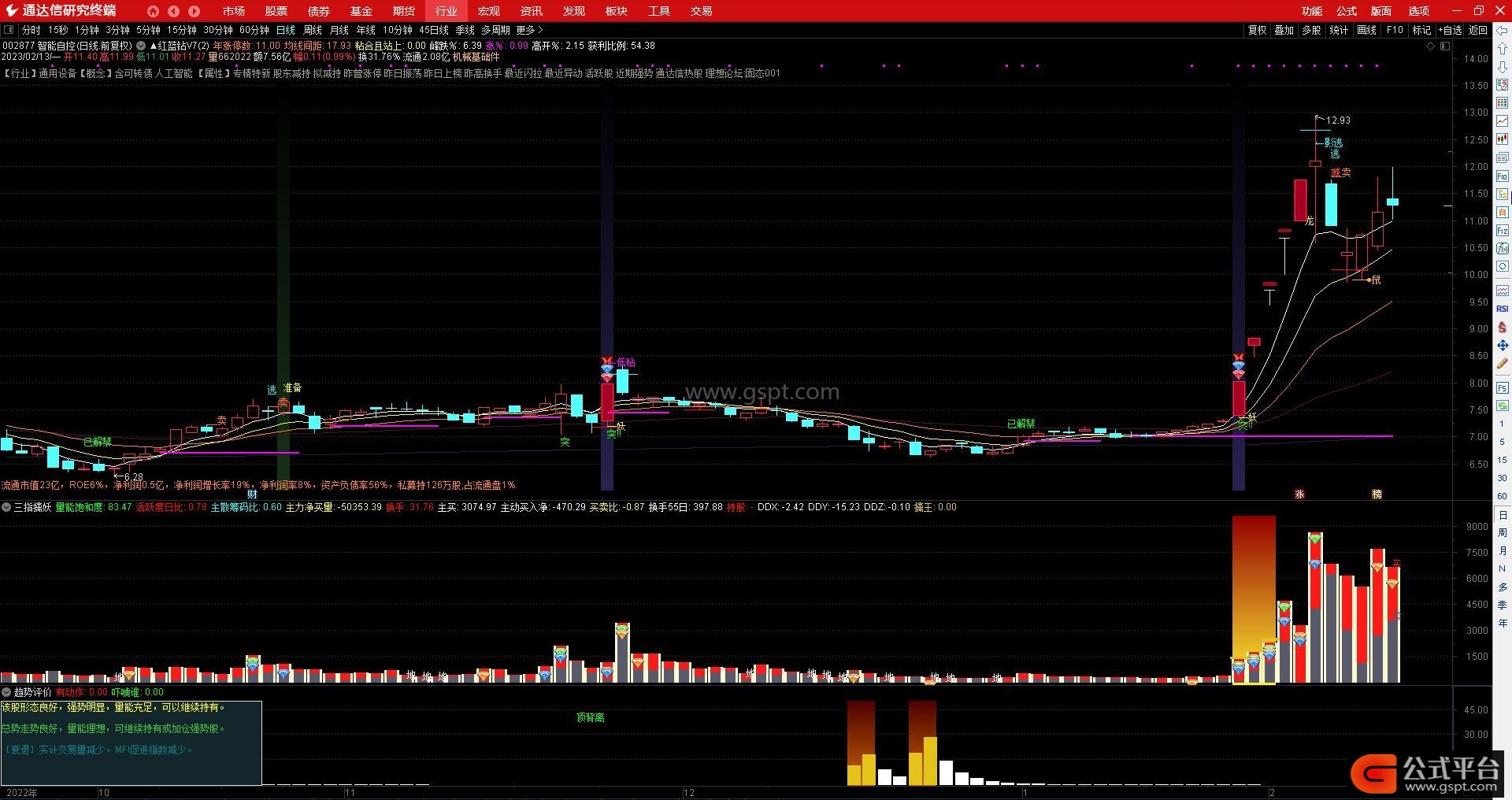Open the 基金 menu
This screenshot has width=1512, height=800.
(361, 11)
